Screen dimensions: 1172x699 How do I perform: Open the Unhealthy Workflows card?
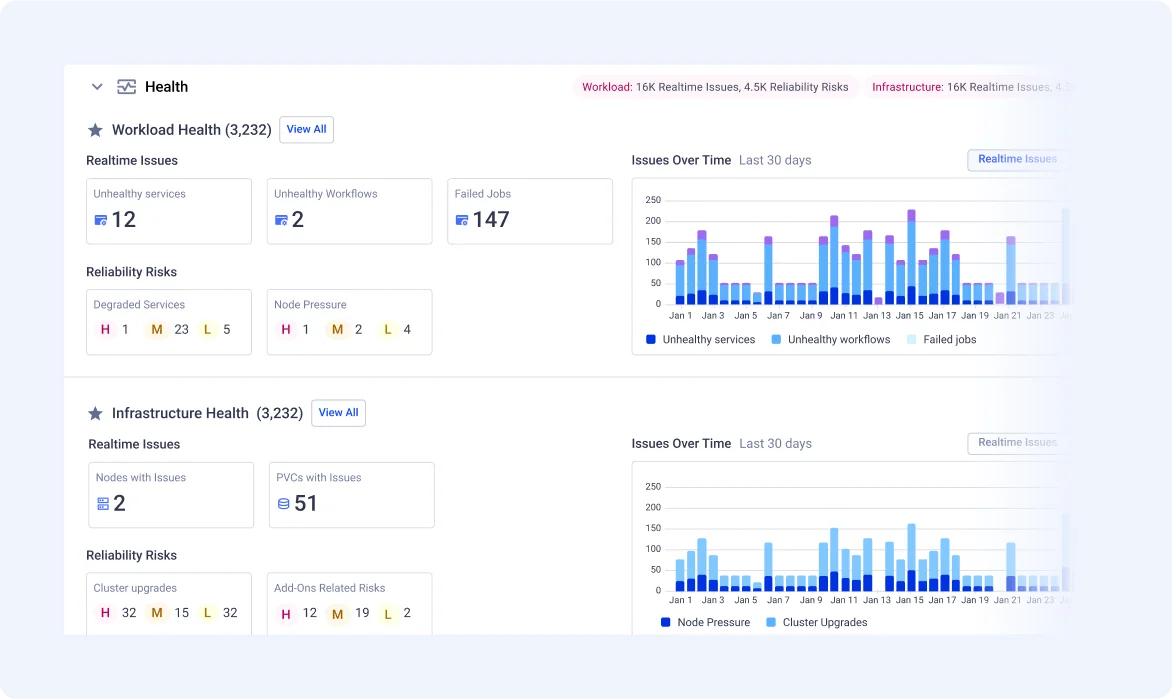[x=350, y=211]
